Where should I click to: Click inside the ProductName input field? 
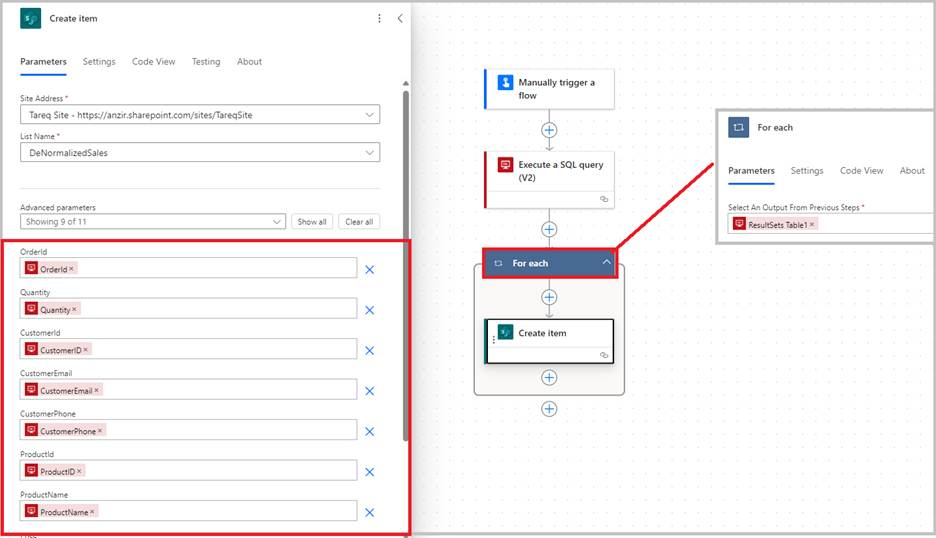tap(189, 511)
